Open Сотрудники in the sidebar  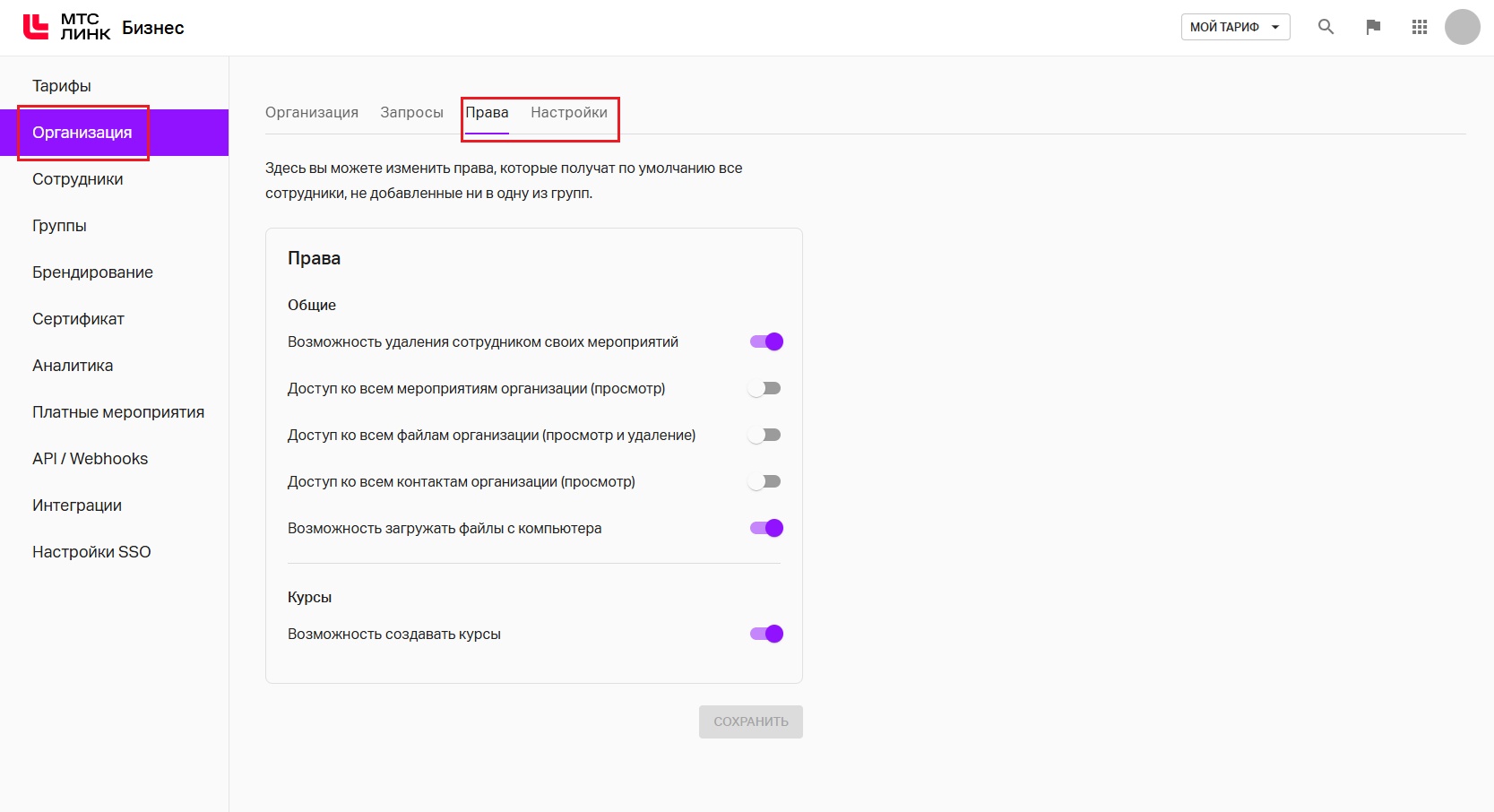click(x=78, y=179)
